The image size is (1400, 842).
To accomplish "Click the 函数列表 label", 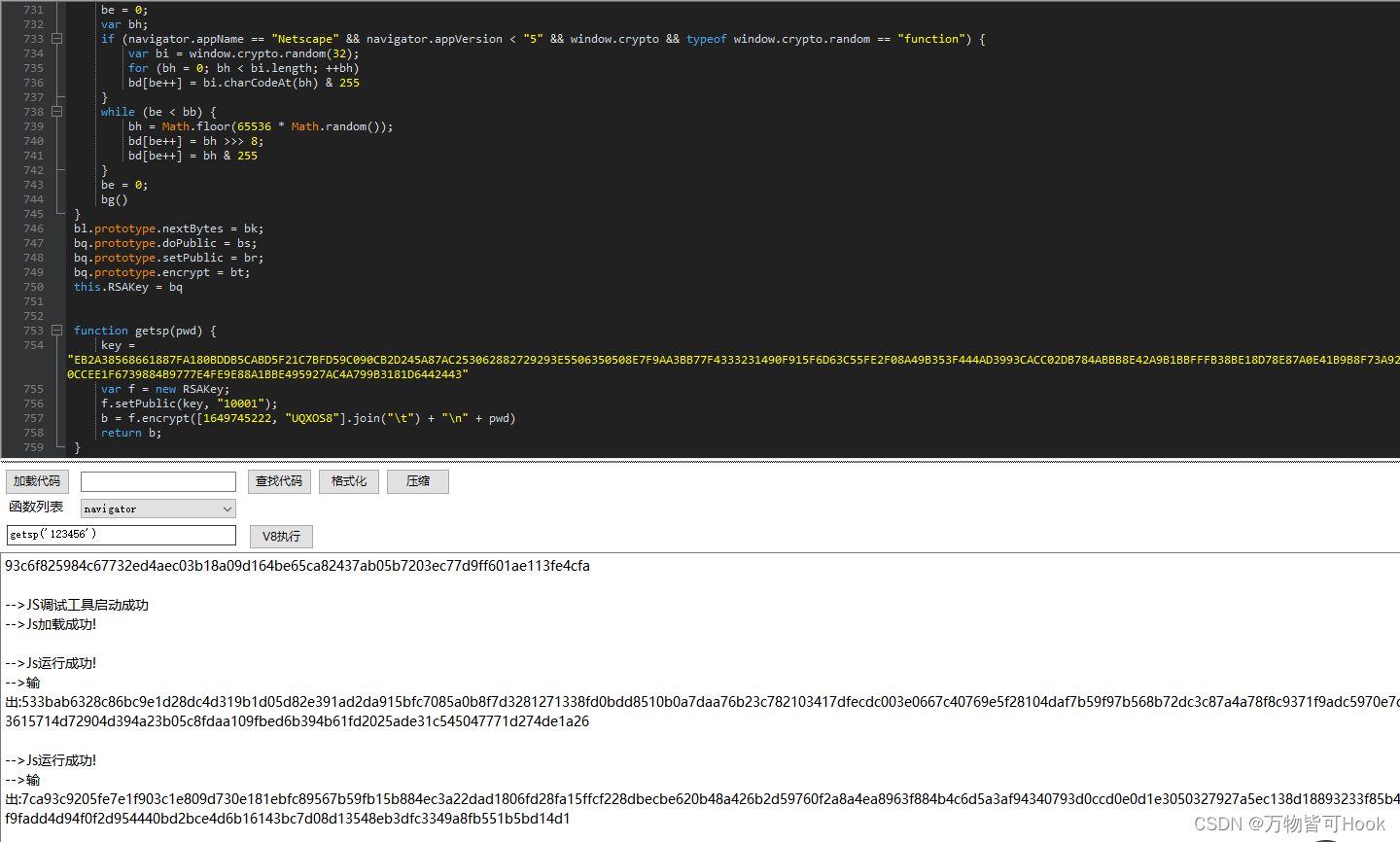I will tap(36, 507).
